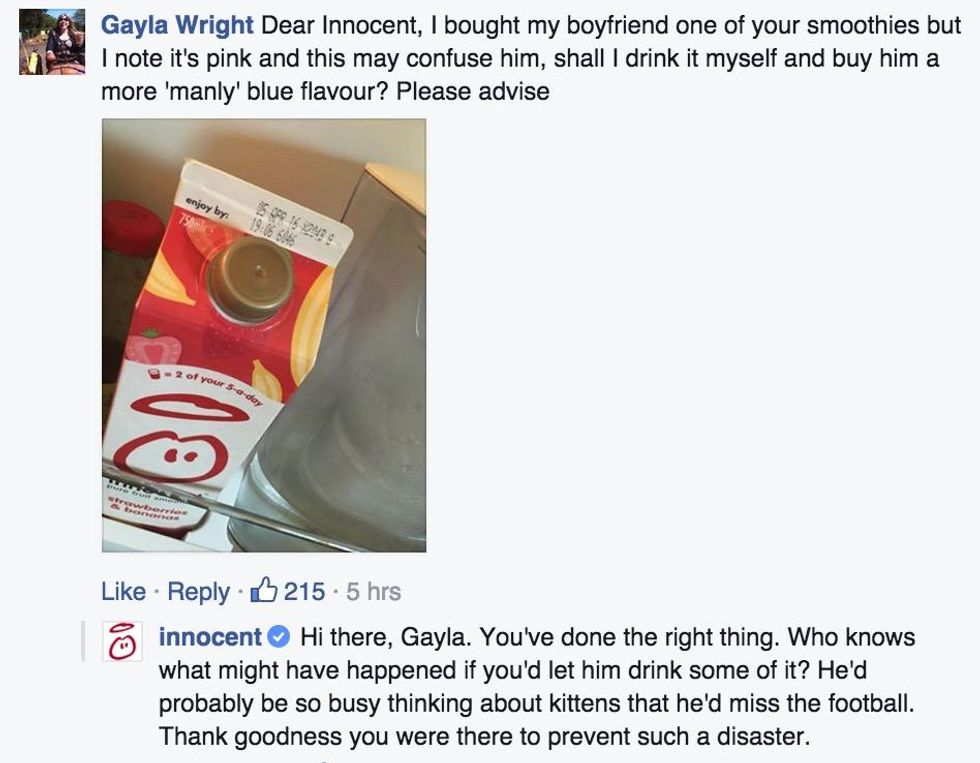Image resolution: width=980 pixels, height=763 pixels.
Task: Open the attached smoothie carton photo
Action: (264, 335)
